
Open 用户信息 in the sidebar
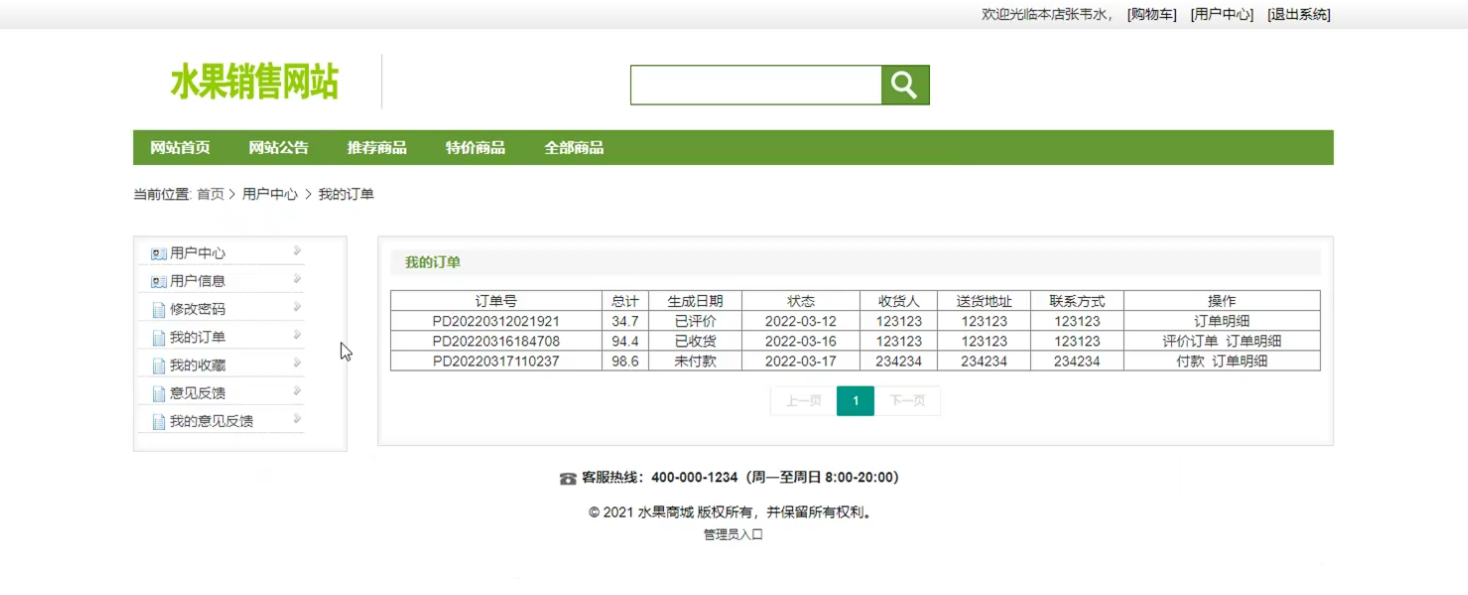pos(198,282)
